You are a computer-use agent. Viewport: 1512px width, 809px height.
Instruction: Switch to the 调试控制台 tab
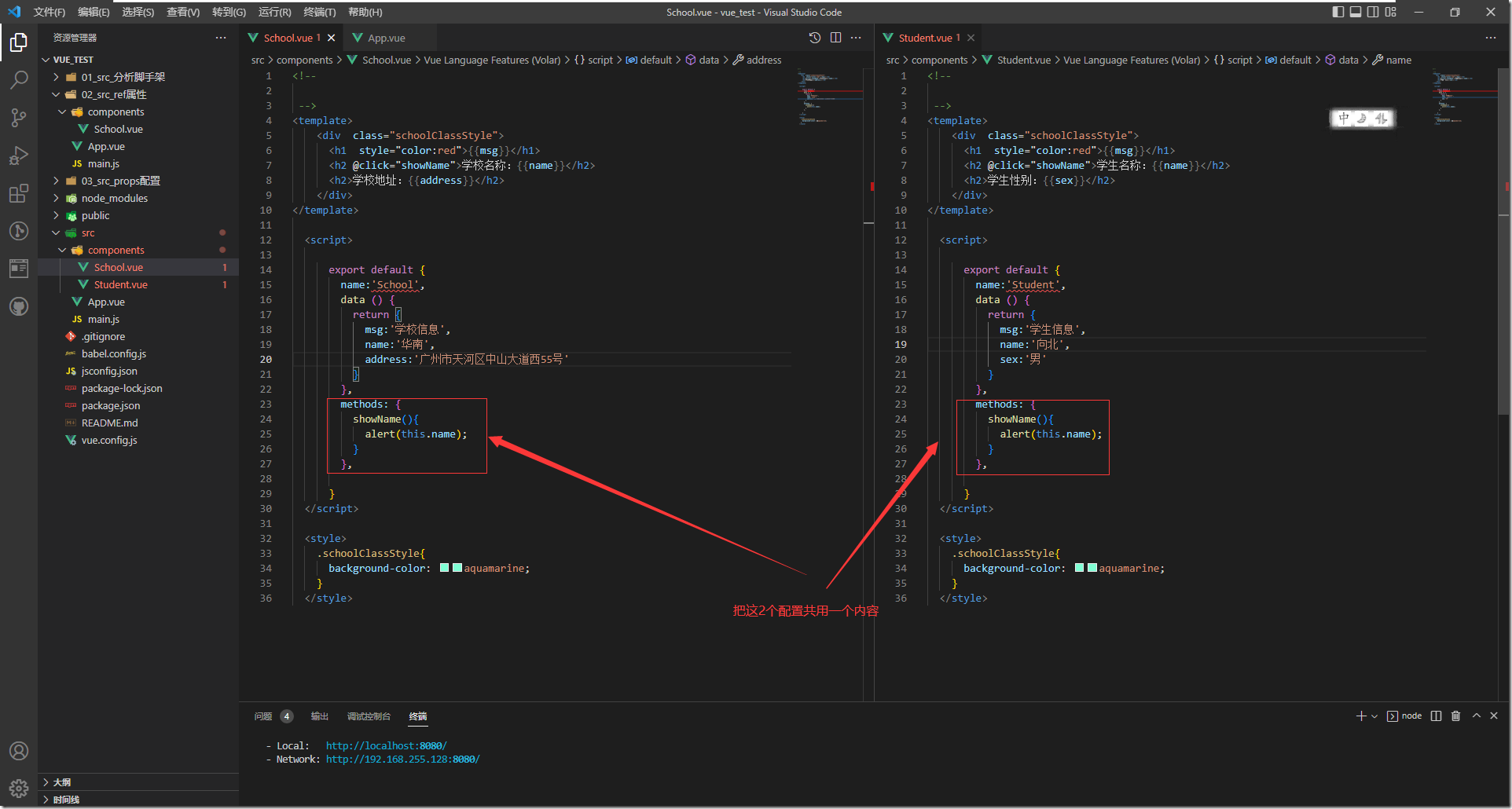pos(369,716)
